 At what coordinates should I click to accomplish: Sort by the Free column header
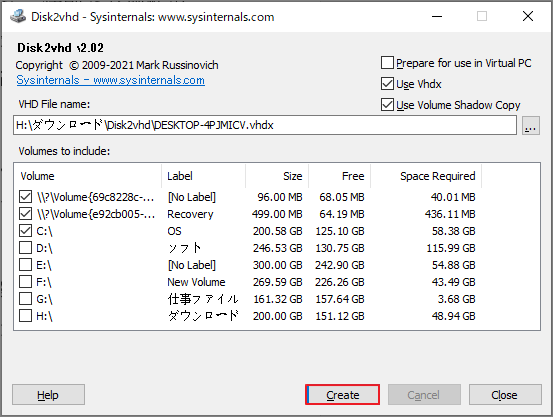(340, 176)
